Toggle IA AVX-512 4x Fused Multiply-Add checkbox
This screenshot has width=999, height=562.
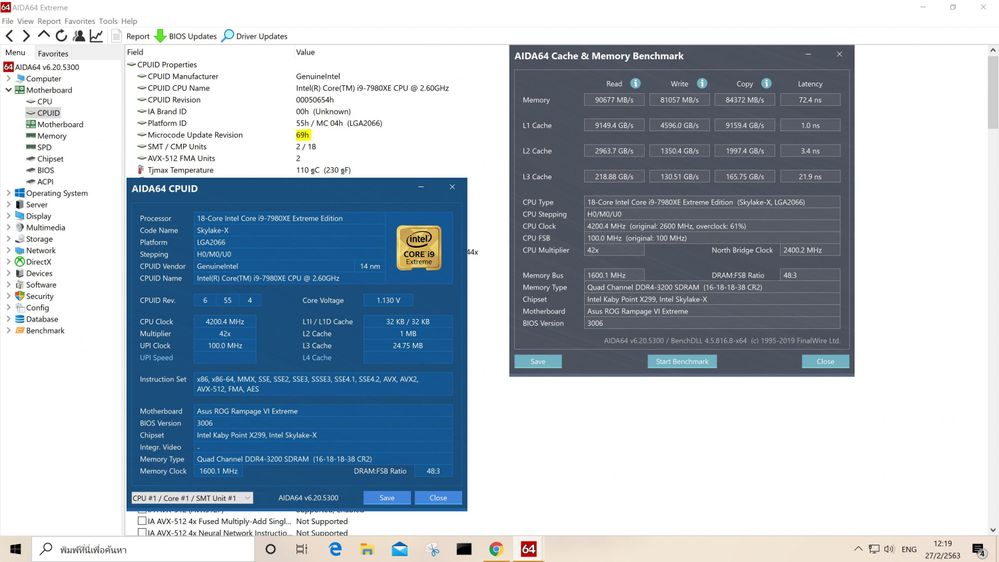[x=142, y=521]
